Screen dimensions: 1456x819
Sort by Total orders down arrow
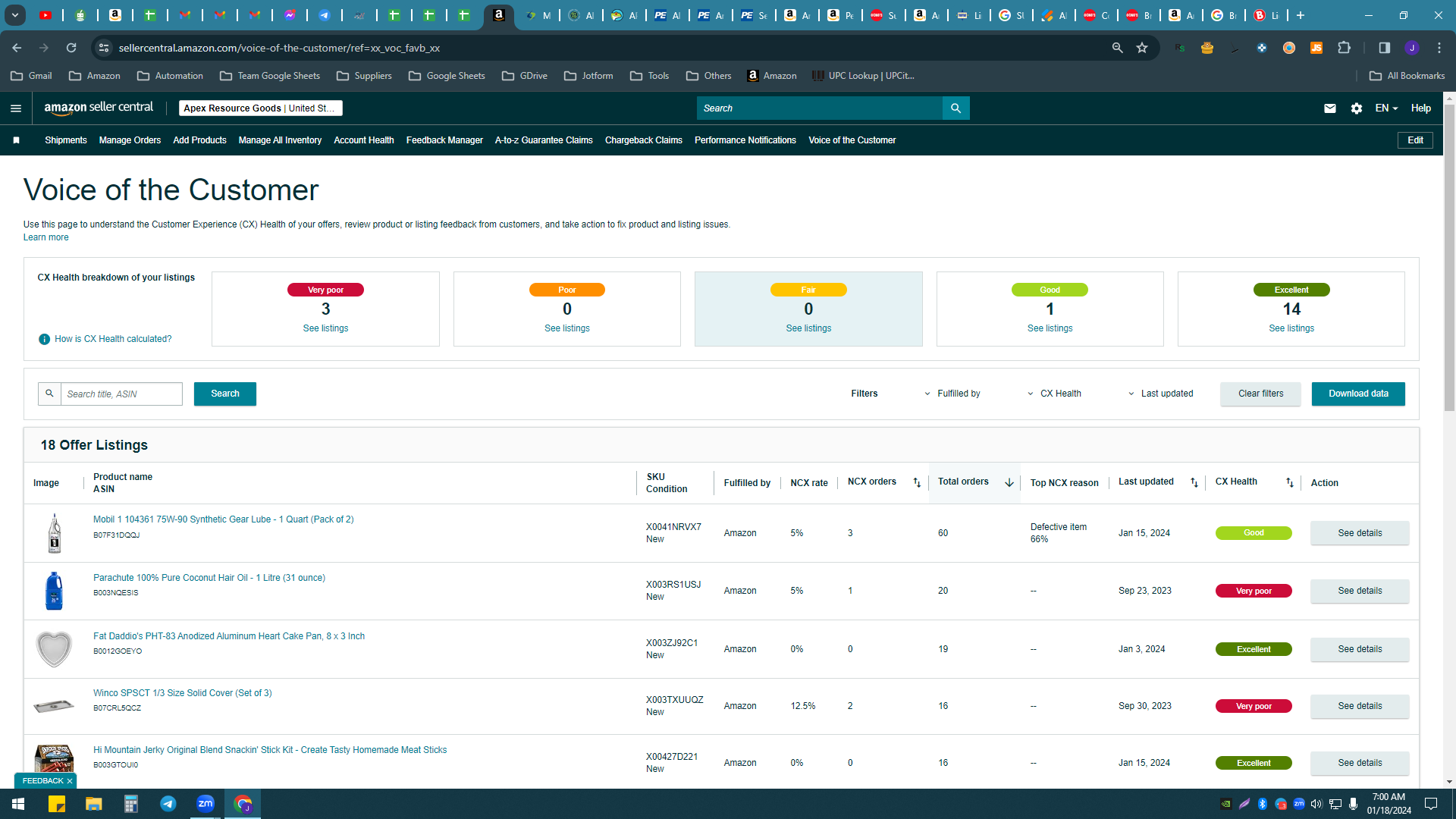[x=1009, y=482]
